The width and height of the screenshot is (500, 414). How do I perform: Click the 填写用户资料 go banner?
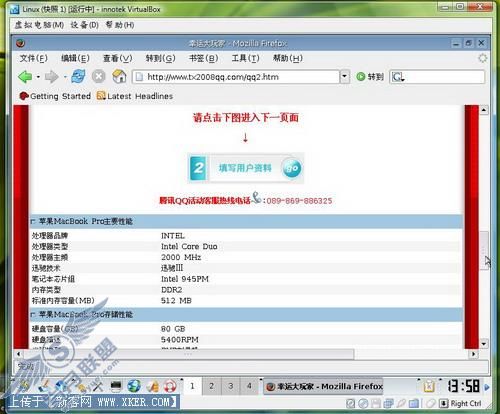tap(246, 168)
